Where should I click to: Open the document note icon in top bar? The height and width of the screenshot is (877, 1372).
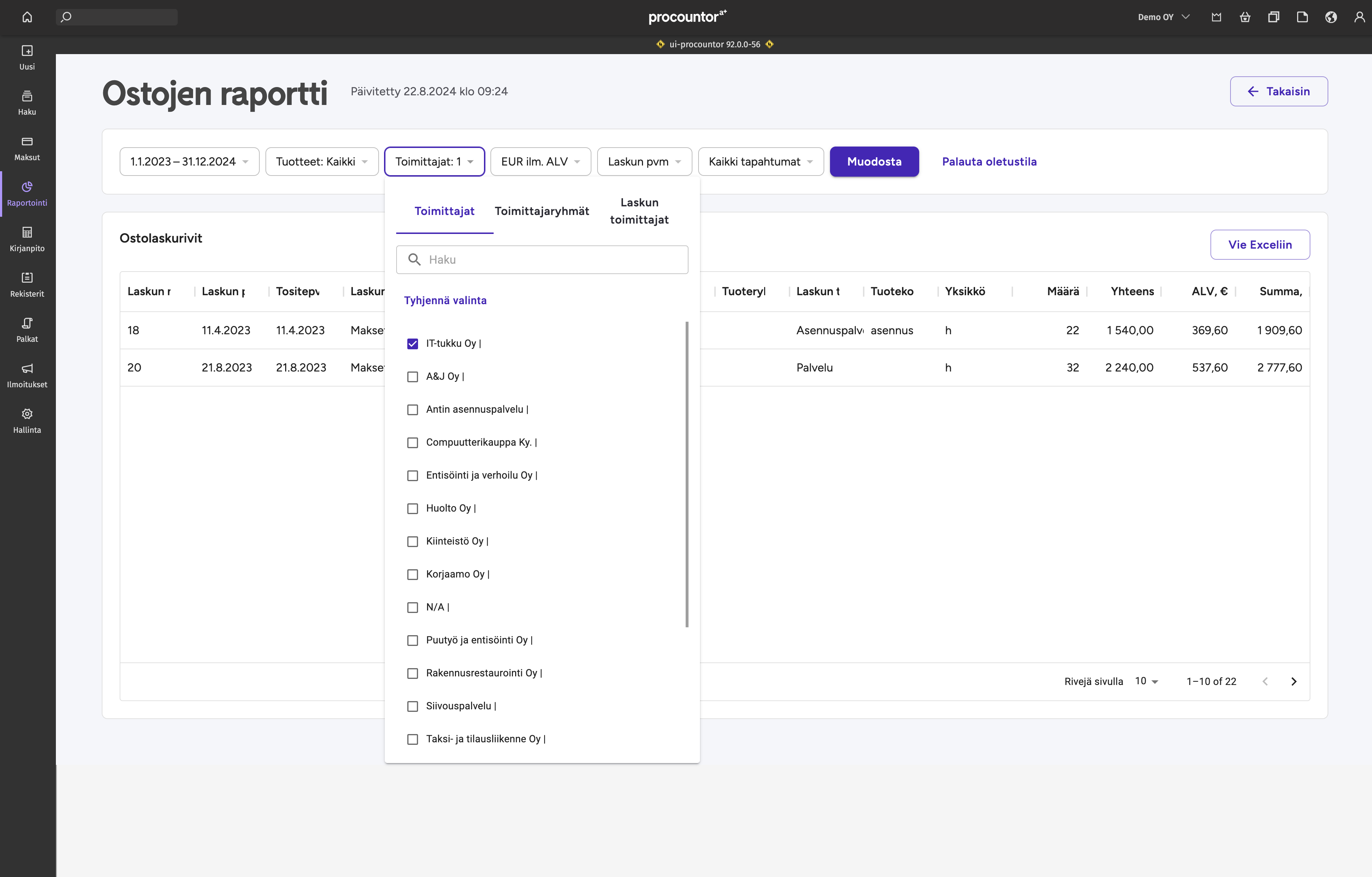pos(1302,17)
